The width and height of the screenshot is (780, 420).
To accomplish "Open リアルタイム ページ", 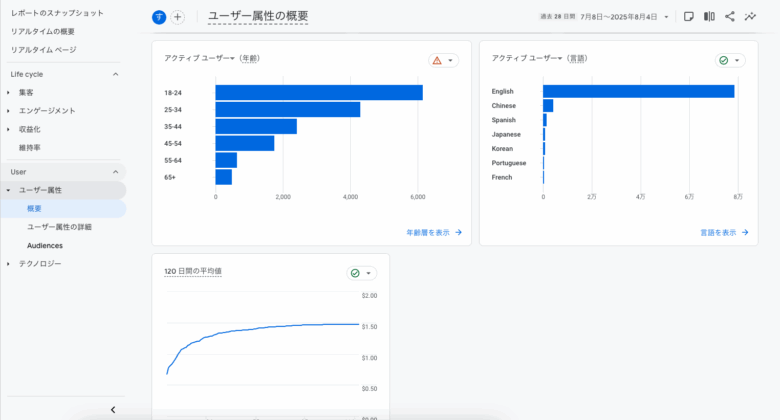I will pos(44,50).
